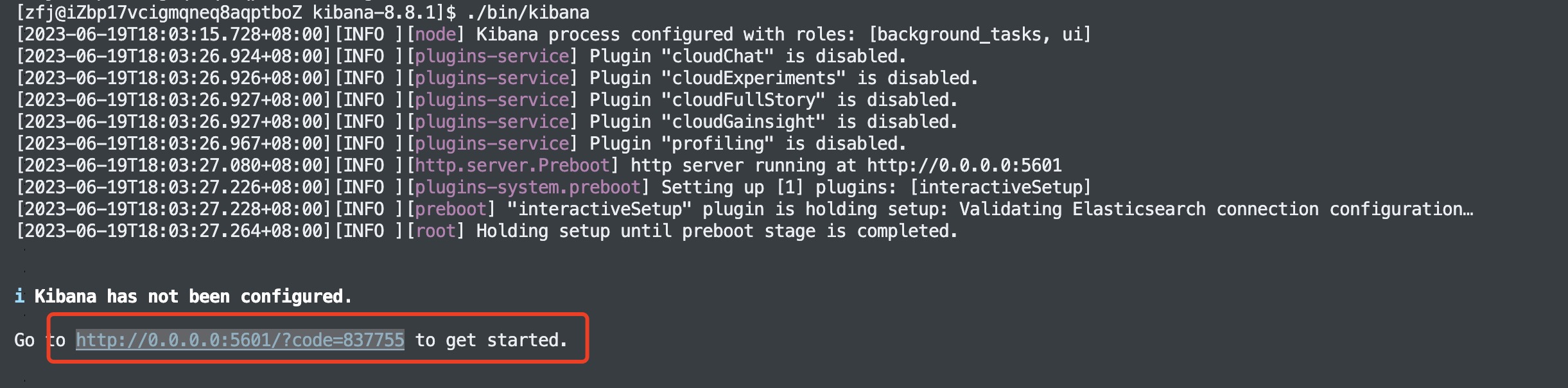
Task: Click the 'profiling' plugin disabled line
Action: [461, 143]
